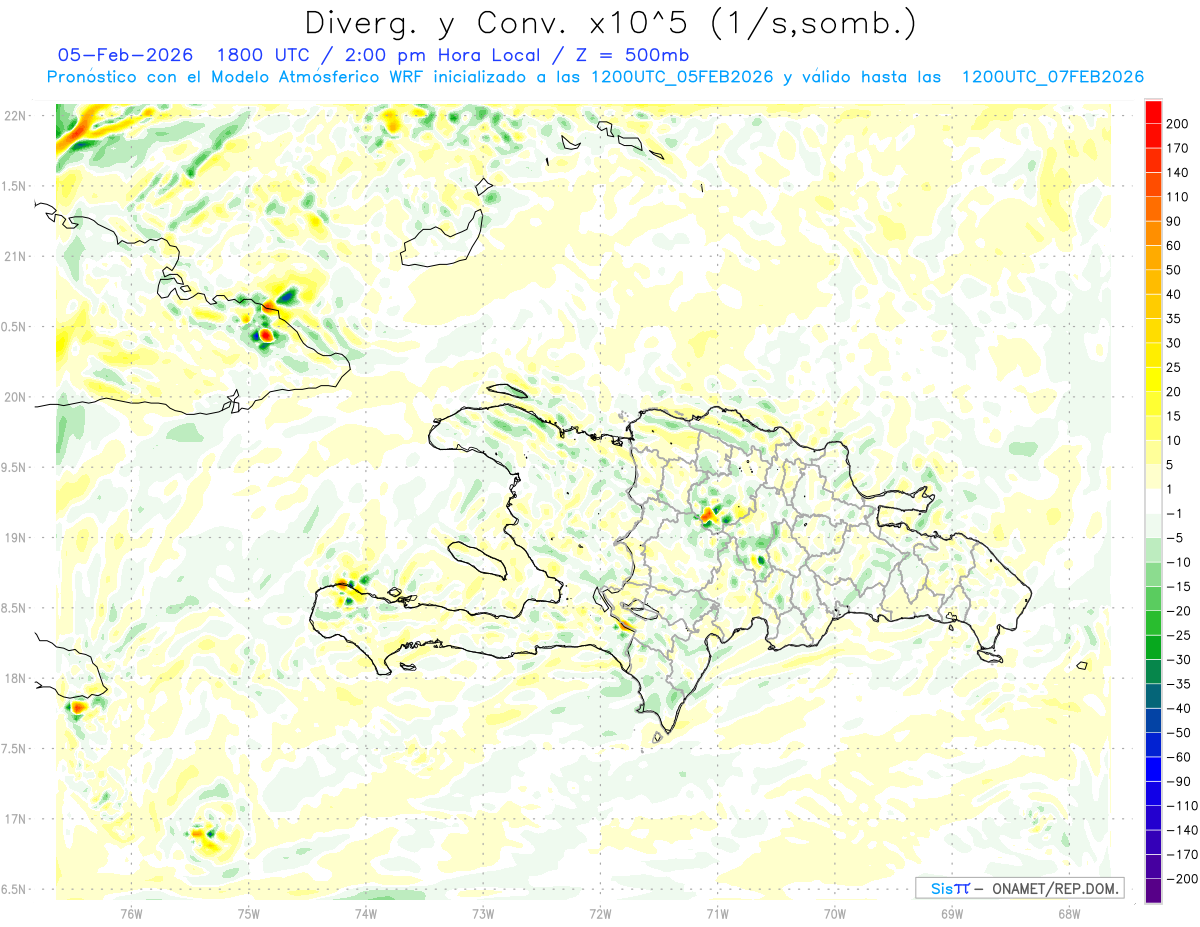Click the initialization stamp "1200UTC_05FEB2026"
This screenshot has height=927, width=1200.
(x=681, y=77)
